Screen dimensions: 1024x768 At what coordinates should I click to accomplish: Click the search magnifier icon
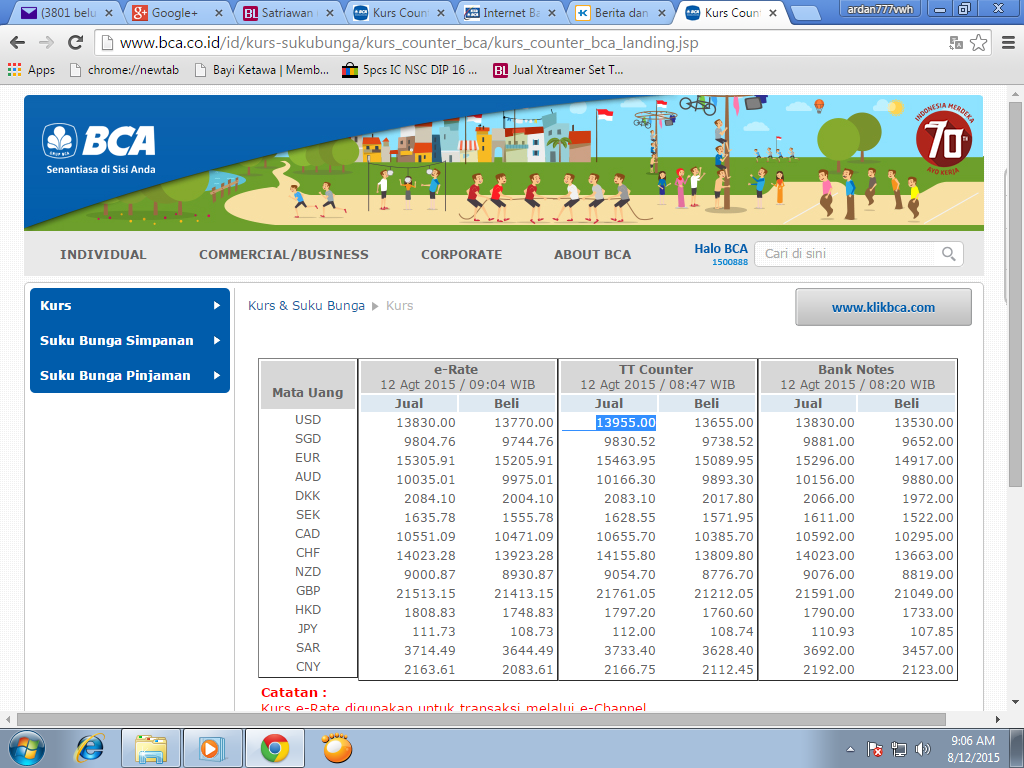(948, 253)
